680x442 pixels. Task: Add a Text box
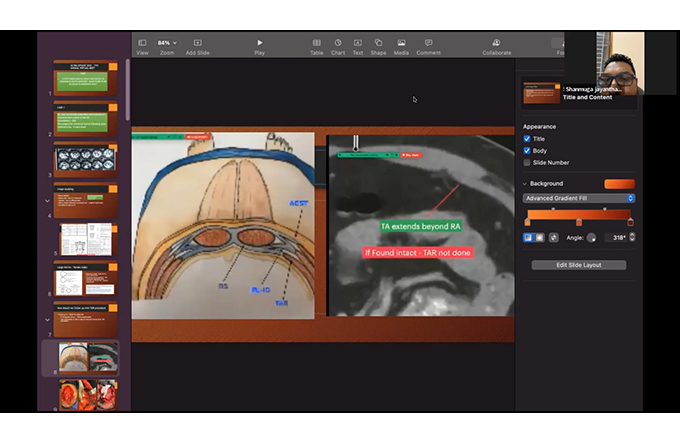point(358,47)
